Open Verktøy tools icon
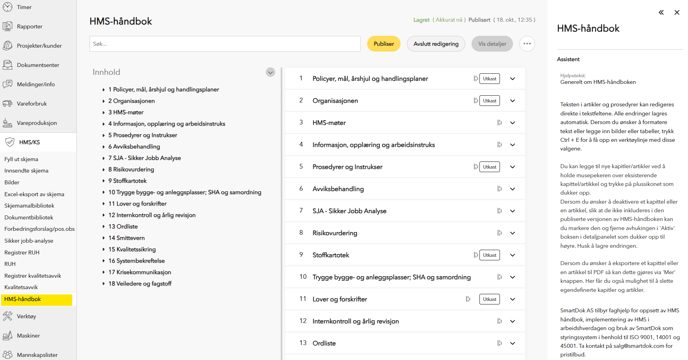This screenshot has width=688, height=360. coord(7,316)
